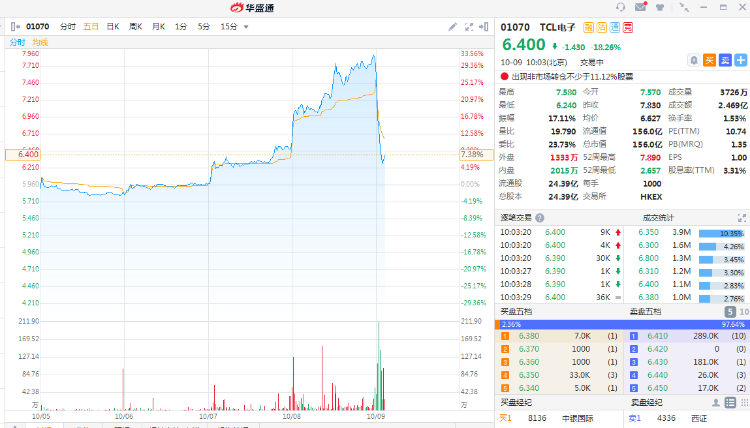
Task: Click sell broker 西证 in the 卖盘经纪 list
Action: pos(699,418)
